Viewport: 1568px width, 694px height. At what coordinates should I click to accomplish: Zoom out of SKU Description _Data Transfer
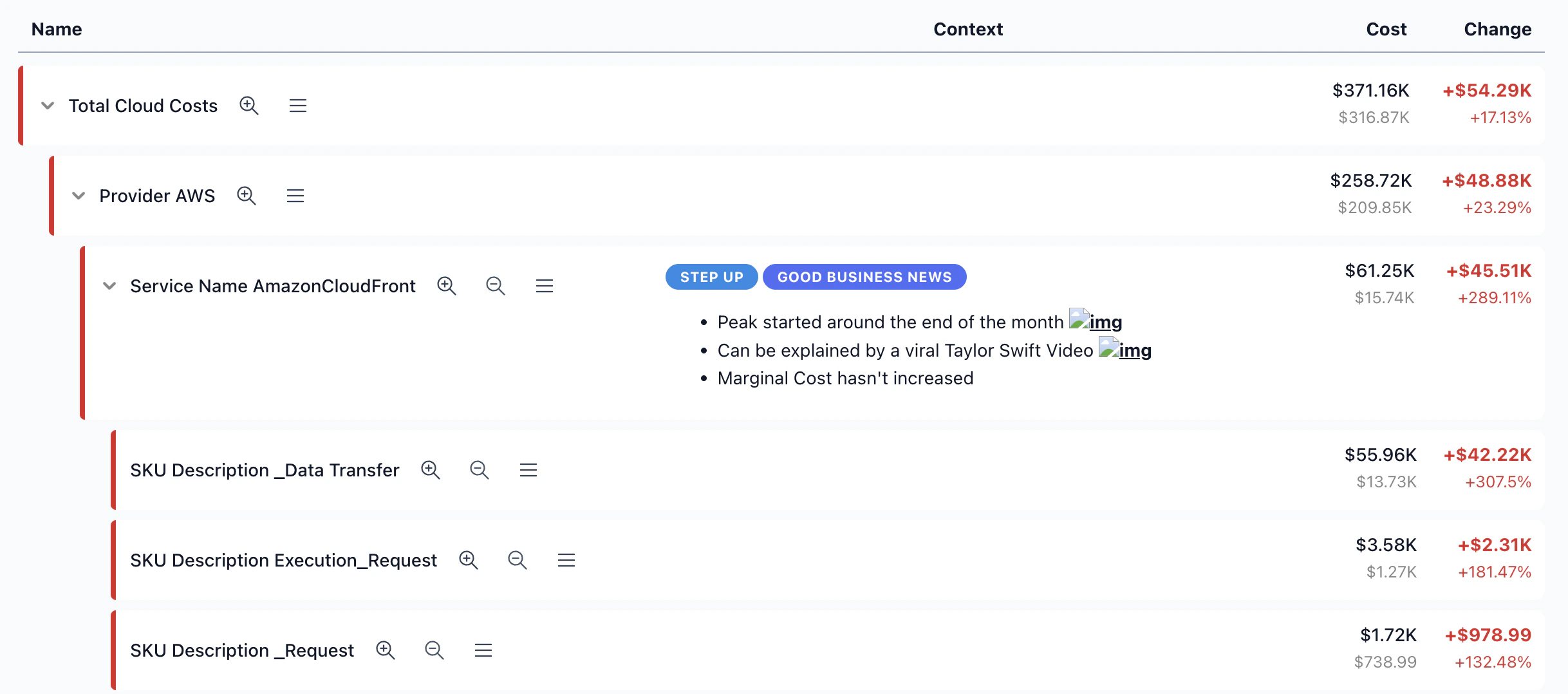coord(479,470)
